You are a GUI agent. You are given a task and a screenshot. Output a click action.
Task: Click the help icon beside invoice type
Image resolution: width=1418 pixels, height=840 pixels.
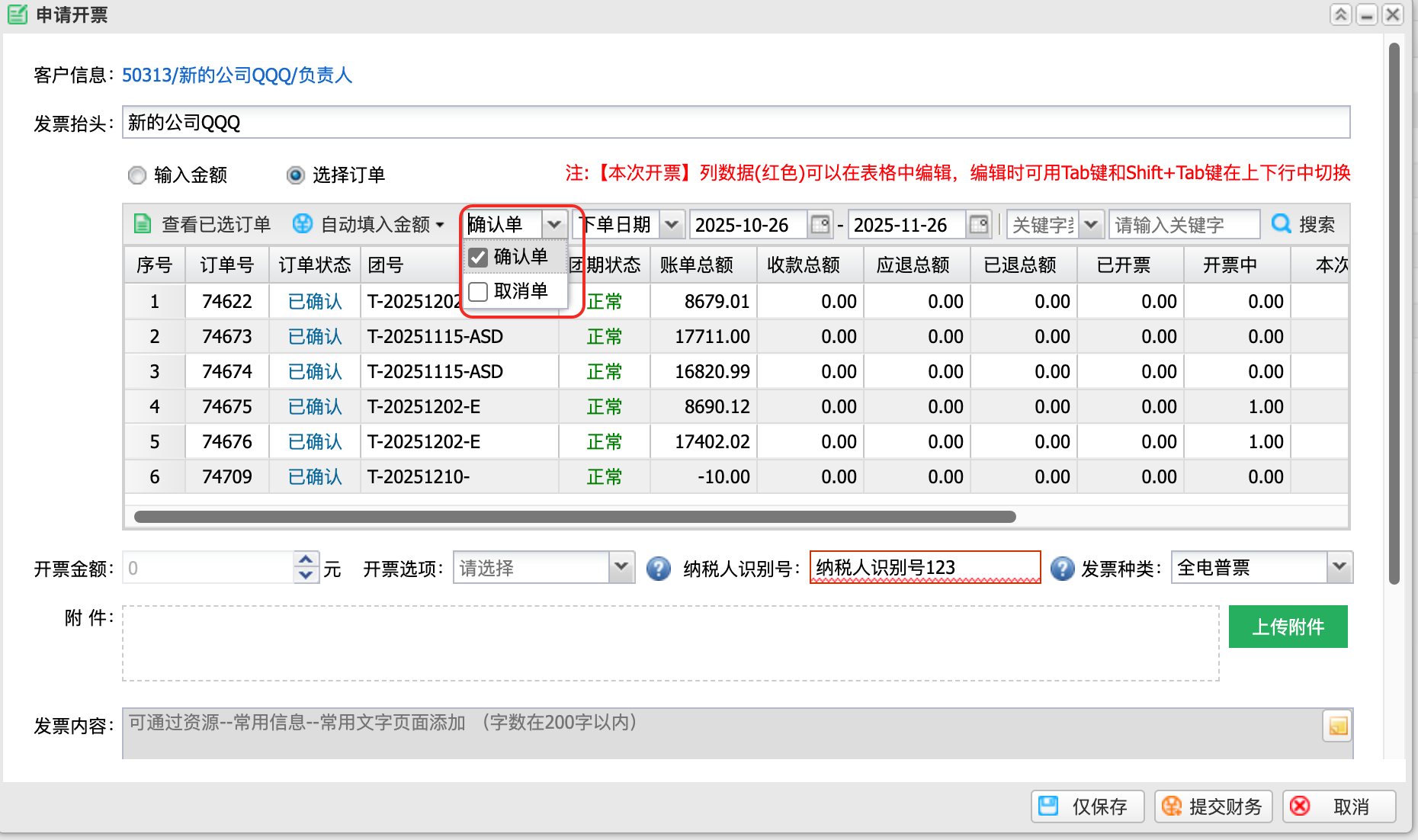1062,569
